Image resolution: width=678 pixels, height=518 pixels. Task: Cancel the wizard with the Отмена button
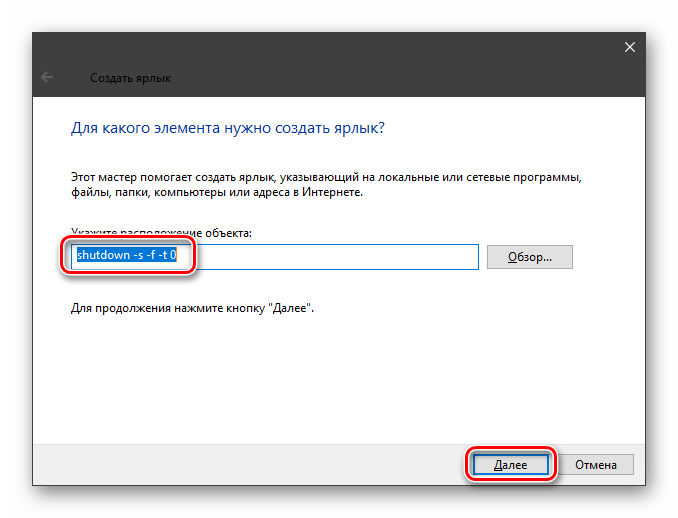pos(596,465)
